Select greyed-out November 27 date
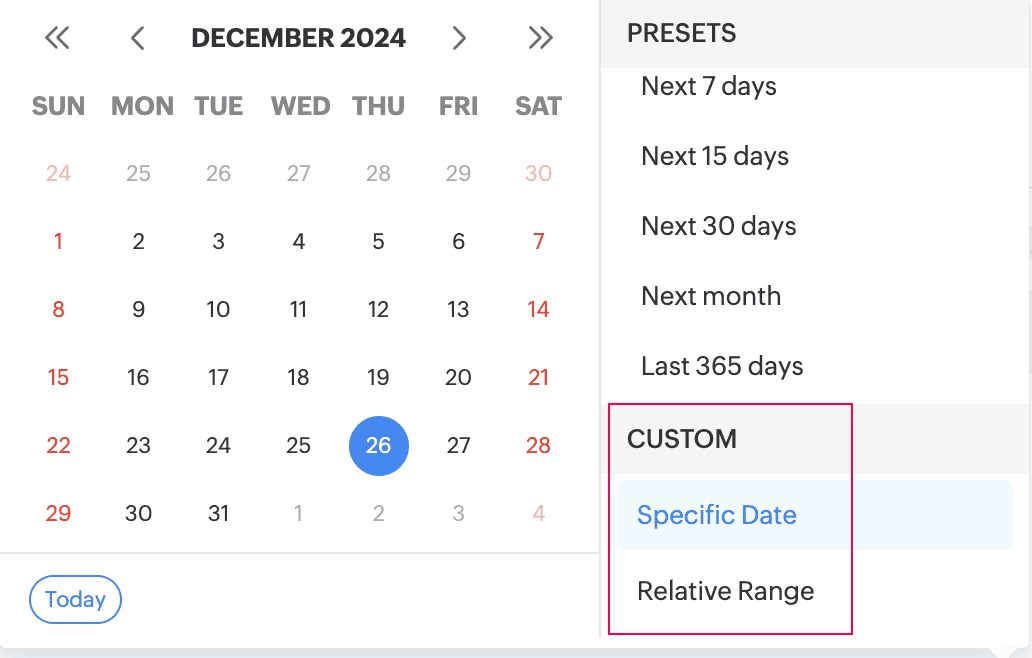Screen dimensions: 1032x658 [x=298, y=174]
